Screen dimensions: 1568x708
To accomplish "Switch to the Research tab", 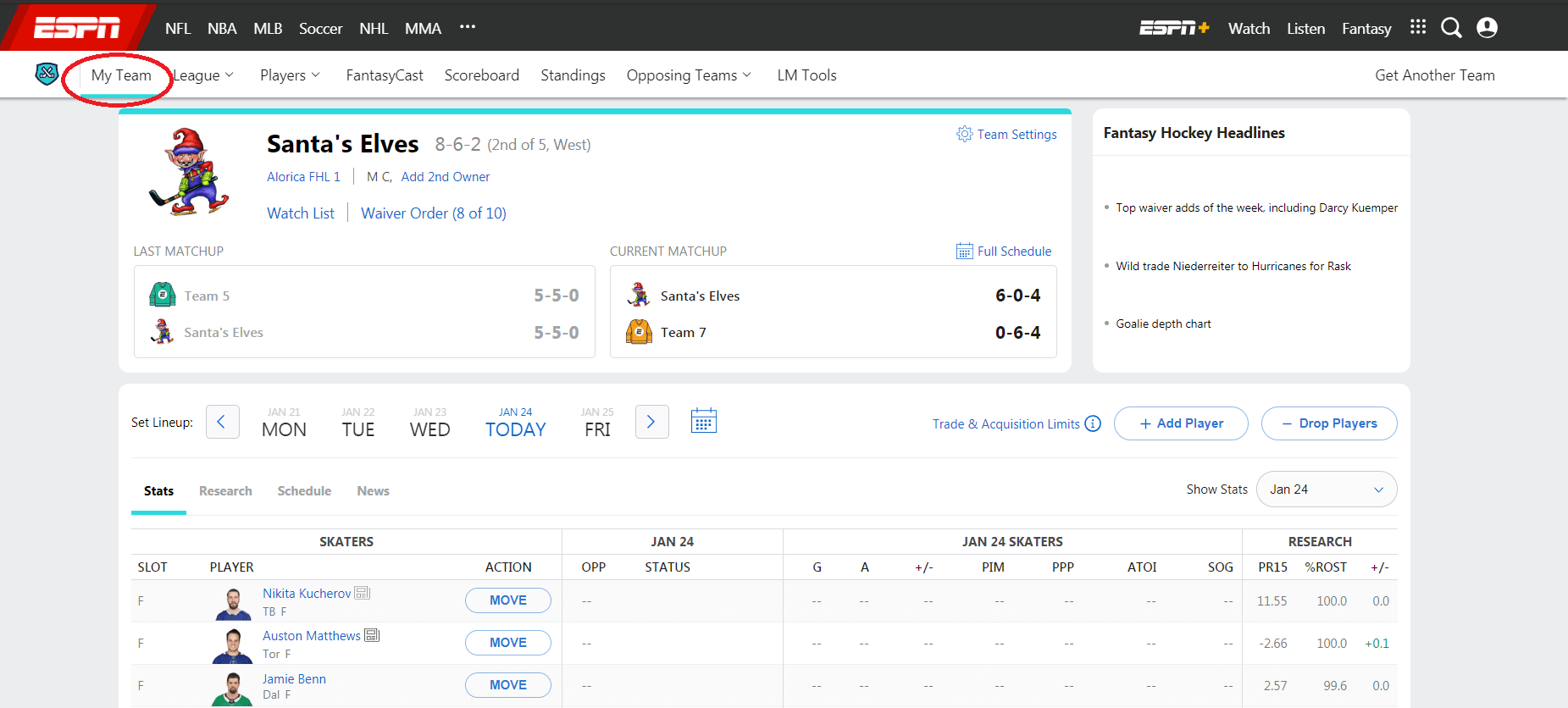I will coord(225,491).
